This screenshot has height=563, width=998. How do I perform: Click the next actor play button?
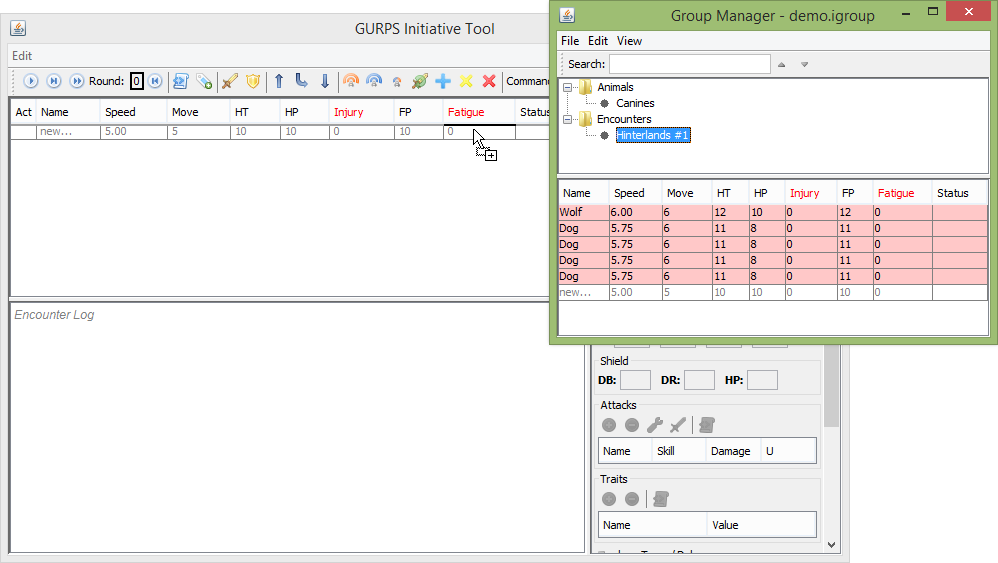click(31, 81)
